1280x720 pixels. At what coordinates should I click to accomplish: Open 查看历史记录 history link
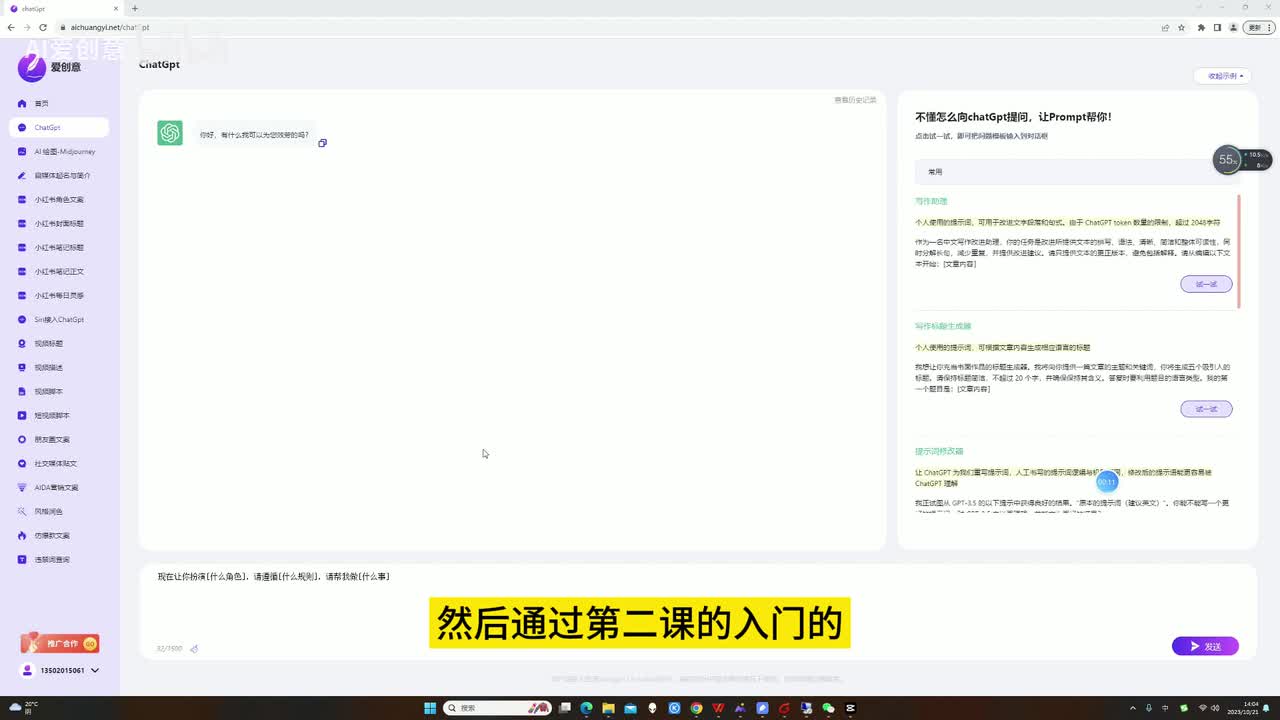(855, 100)
